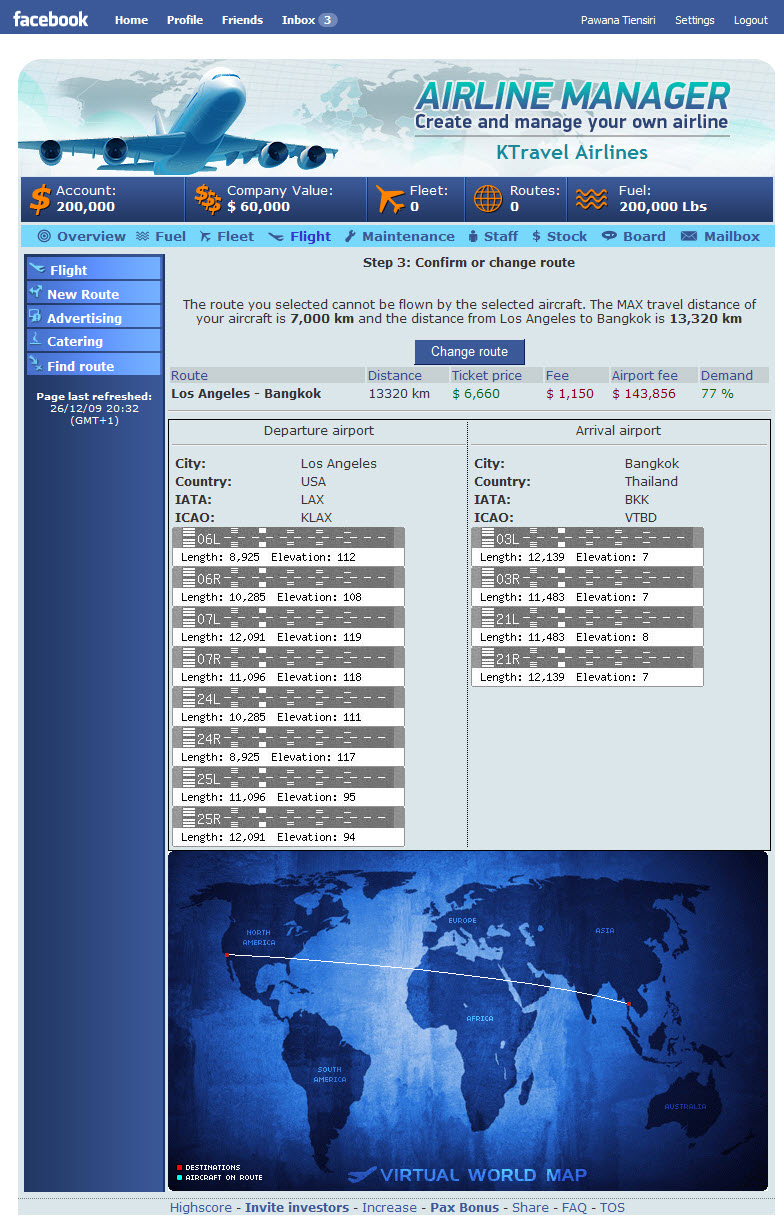This screenshot has width=784, height=1231.
Task: Click the Bangkok red dot on map
Action: (628, 1002)
